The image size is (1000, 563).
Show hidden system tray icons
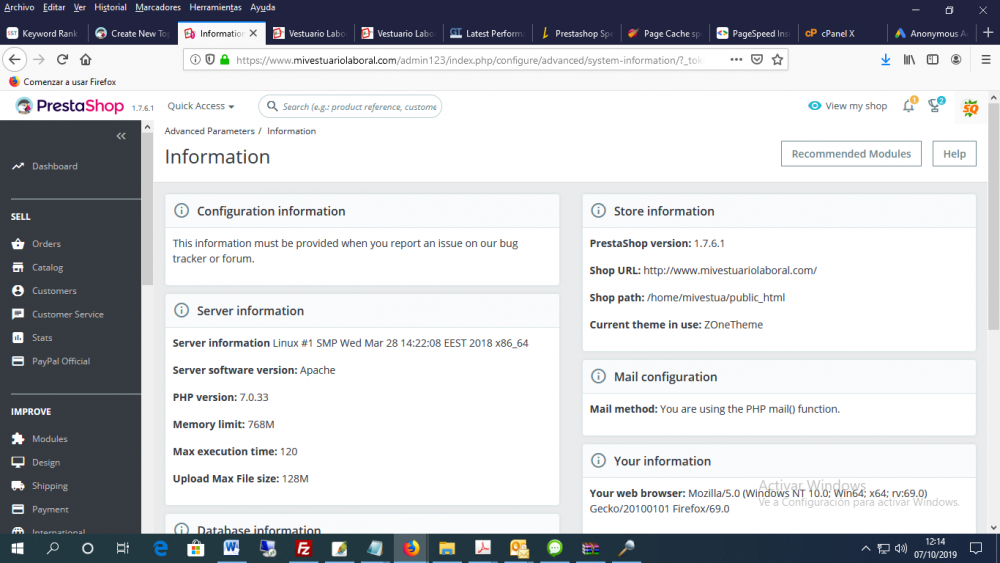865,548
